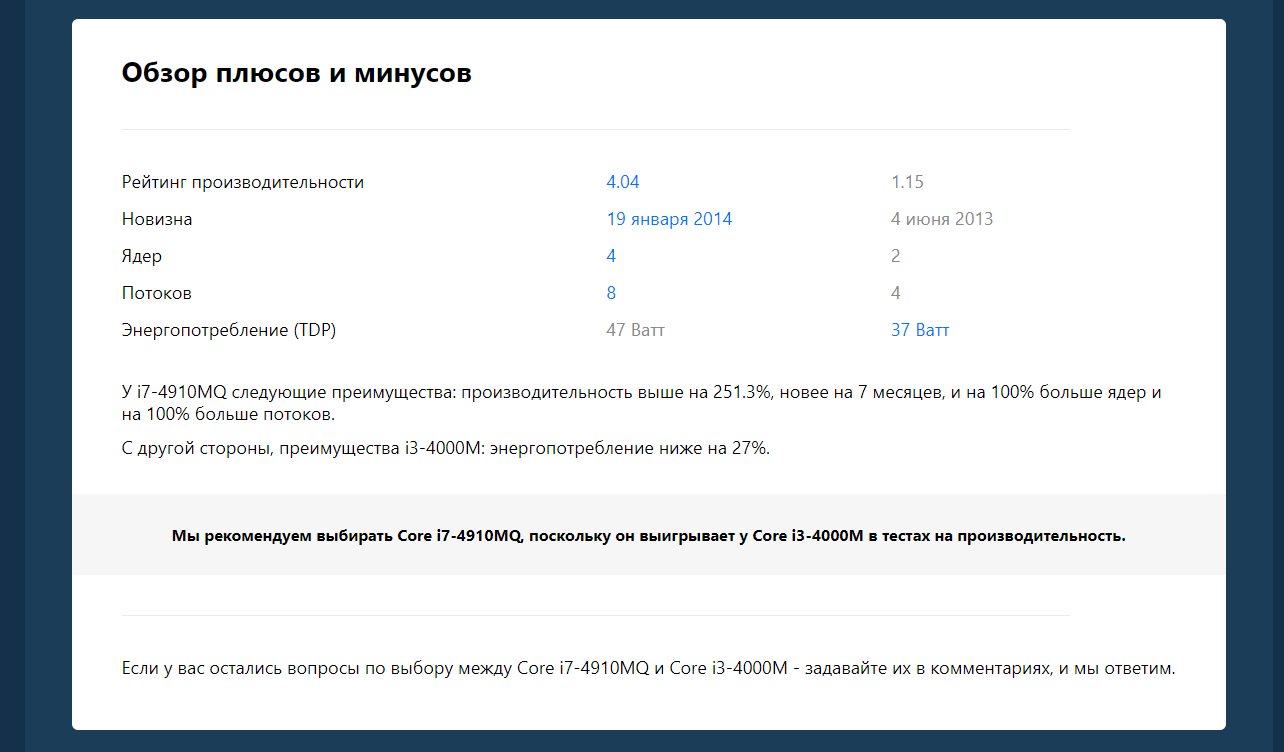Click the date "4 июня 2013"
The height and width of the screenshot is (752, 1284).
point(942,219)
